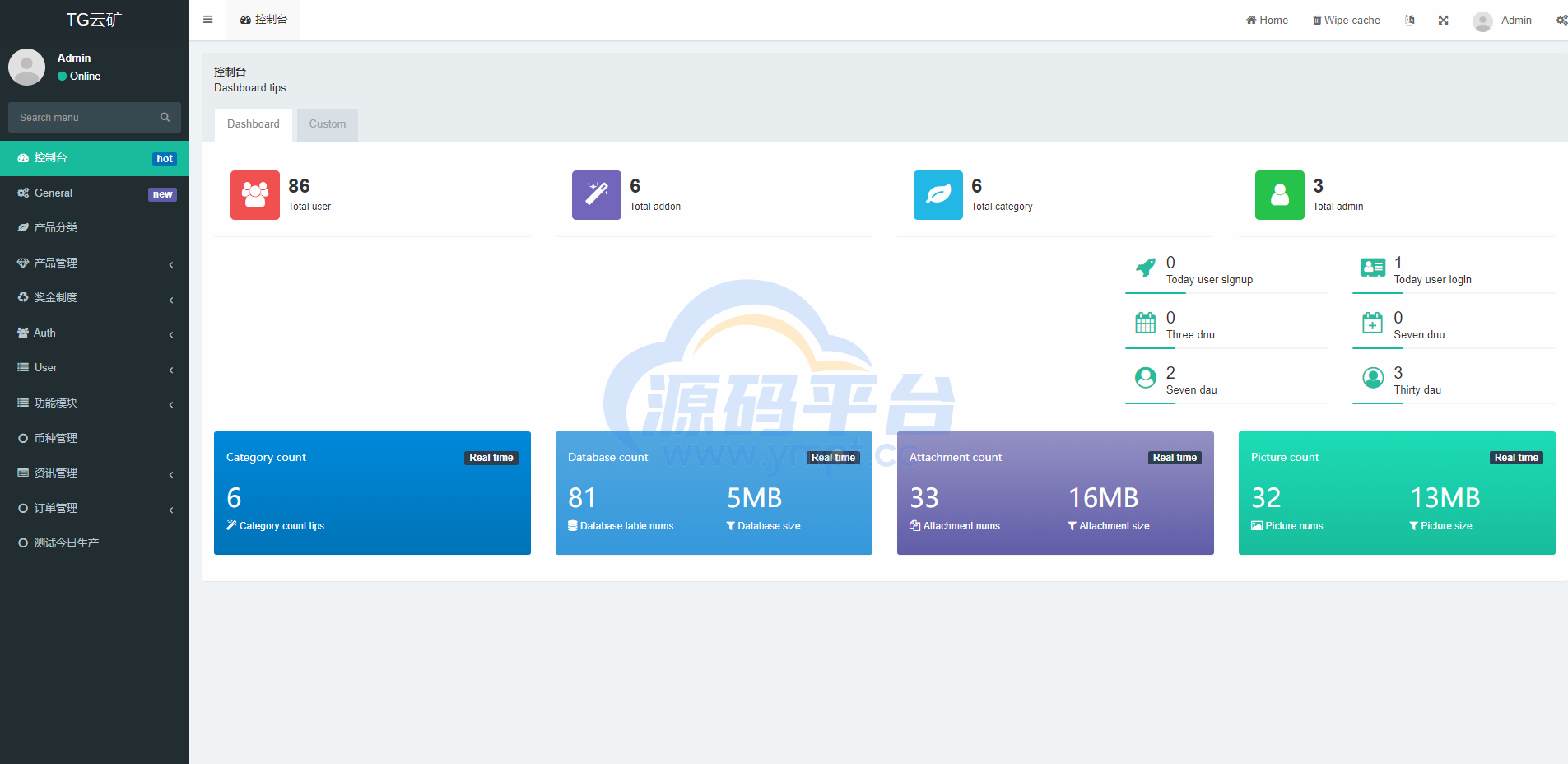Click the ID card icon for Today user login
Image resolution: width=1568 pixels, height=764 pixels.
tap(1373, 268)
